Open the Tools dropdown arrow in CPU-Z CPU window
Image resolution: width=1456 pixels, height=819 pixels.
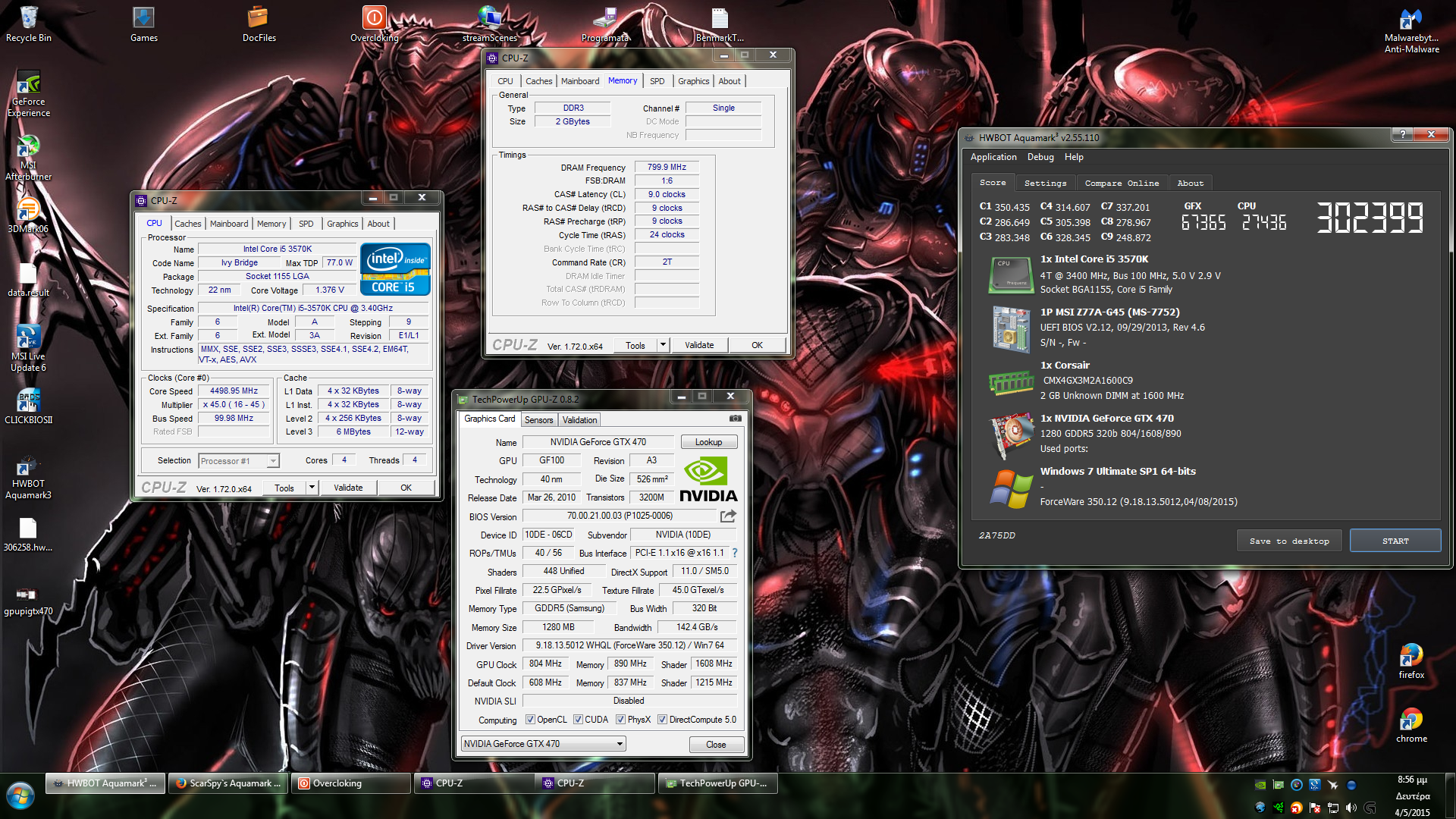[x=312, y=488]
